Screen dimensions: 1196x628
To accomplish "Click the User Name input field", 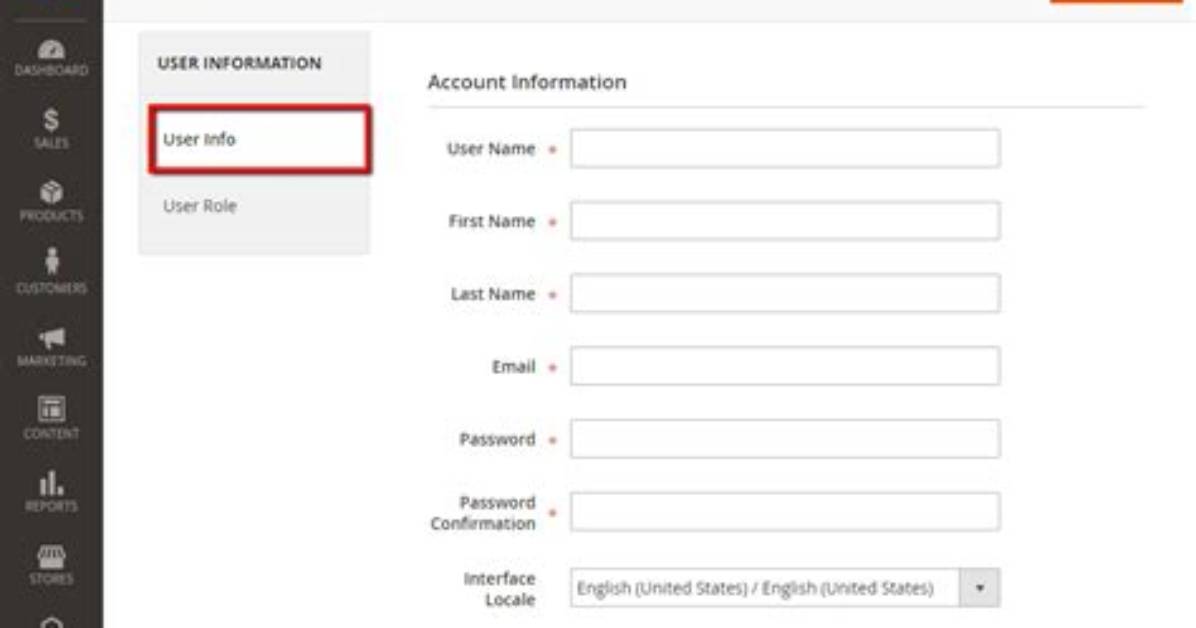I will pos(785,149).
